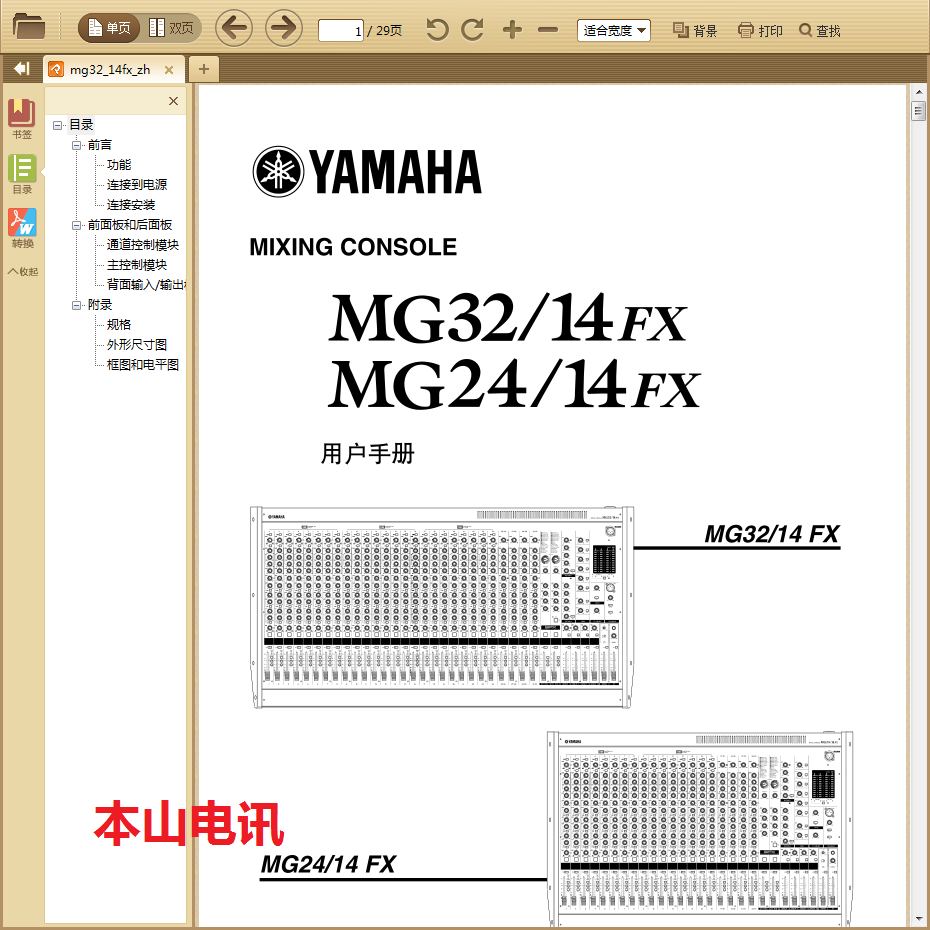Open the 背景 background option
Viewport: 930px width, 930px height.
tap(695, 30)
